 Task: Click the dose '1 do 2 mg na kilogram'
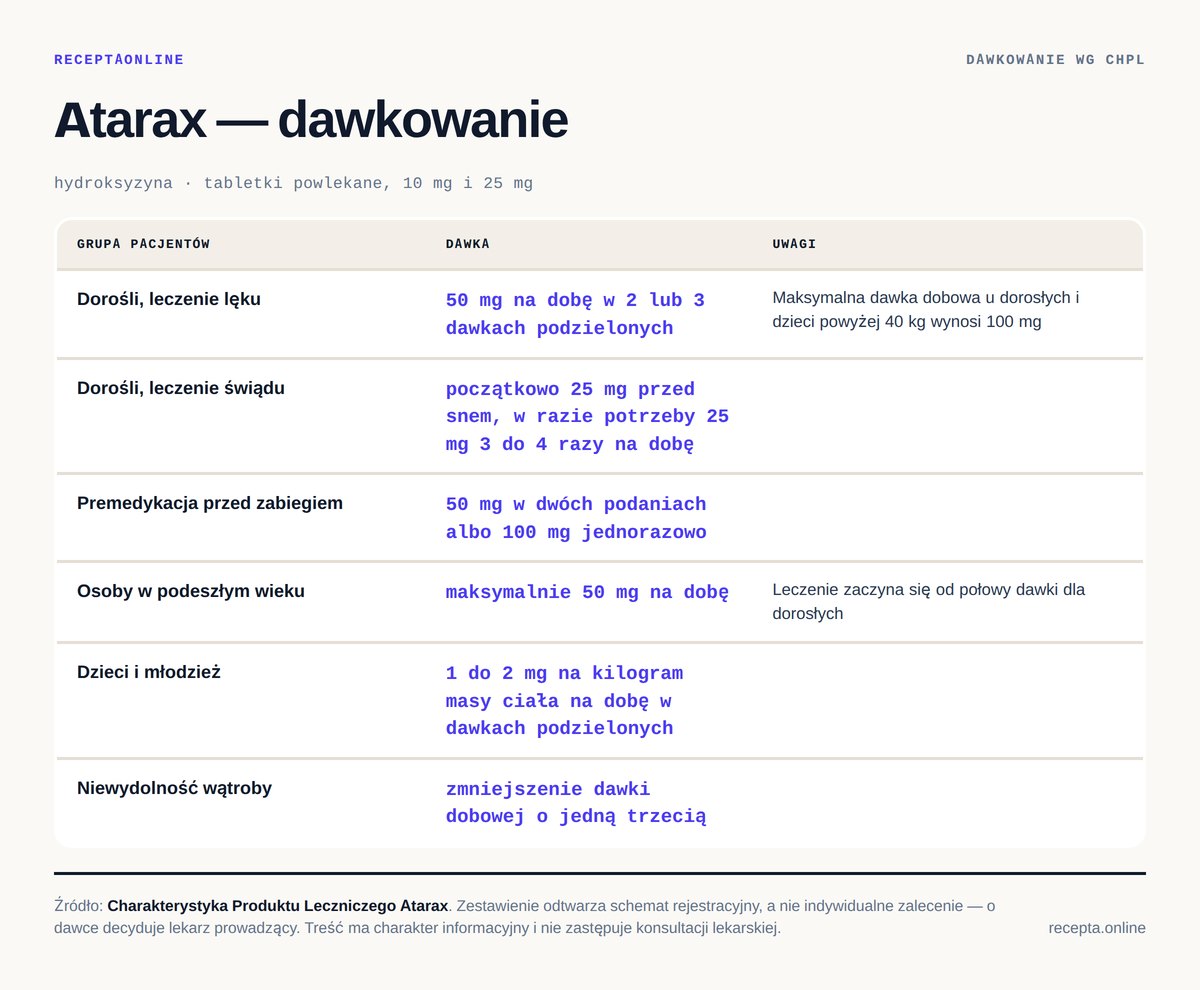click(x=564, y=700)
